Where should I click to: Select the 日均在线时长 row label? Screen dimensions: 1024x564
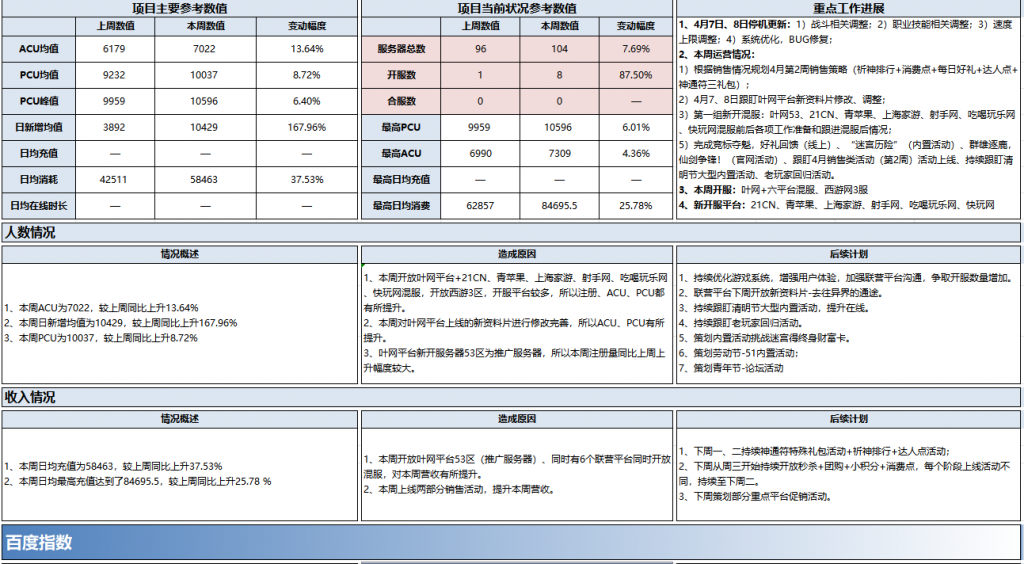click(39, 206)
